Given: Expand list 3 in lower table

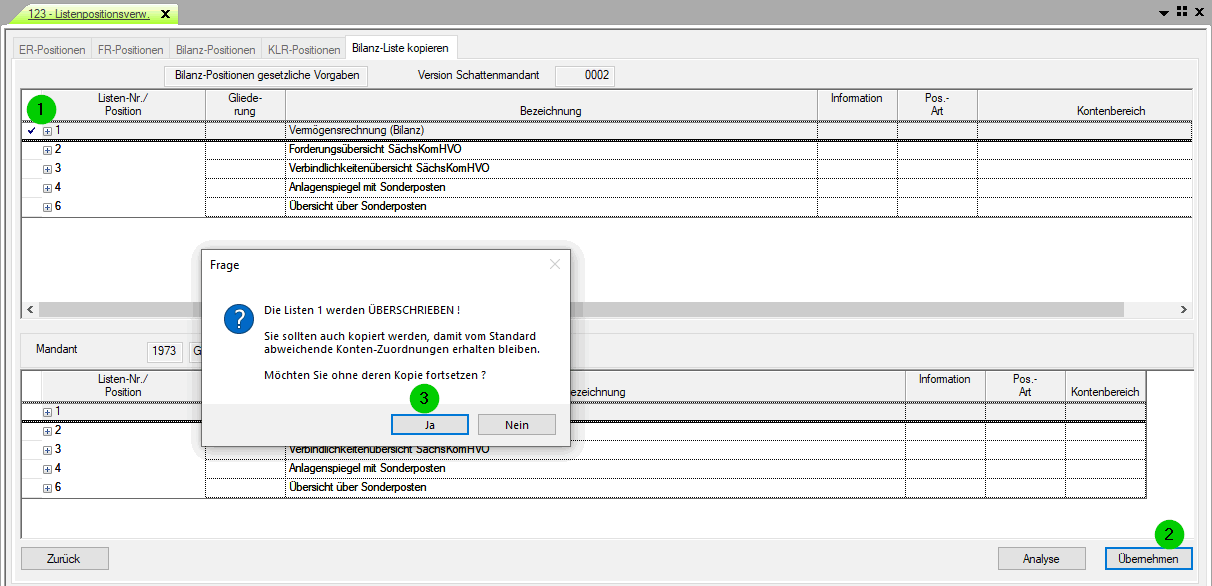Looking at the screenshot, I should pyautogui.click(x=47, y=450).
